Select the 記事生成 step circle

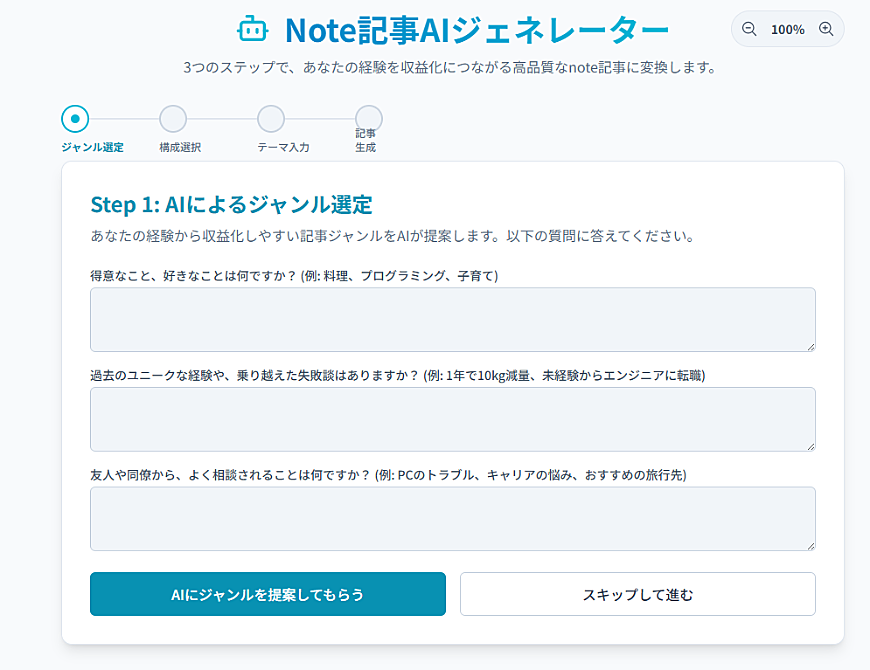coord(369,118)
